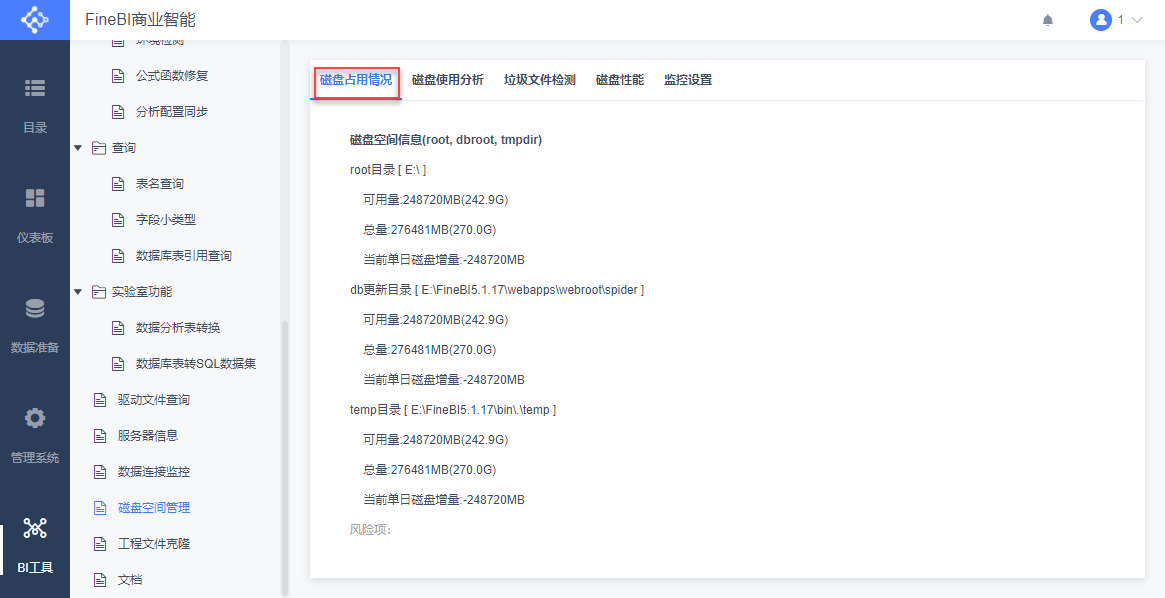Open 数据连接监控 tree item

(x=154, y=472)
